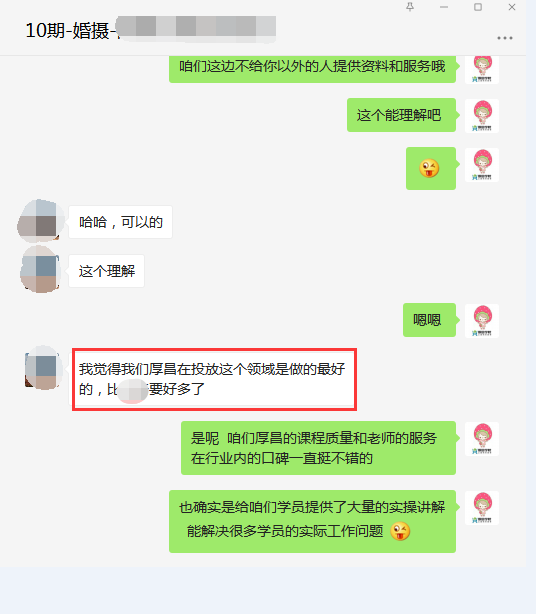The image size is (536, 614).
Task: Click emoji at end of 能解决很多学员 message
Action: (x=400, y=531)
